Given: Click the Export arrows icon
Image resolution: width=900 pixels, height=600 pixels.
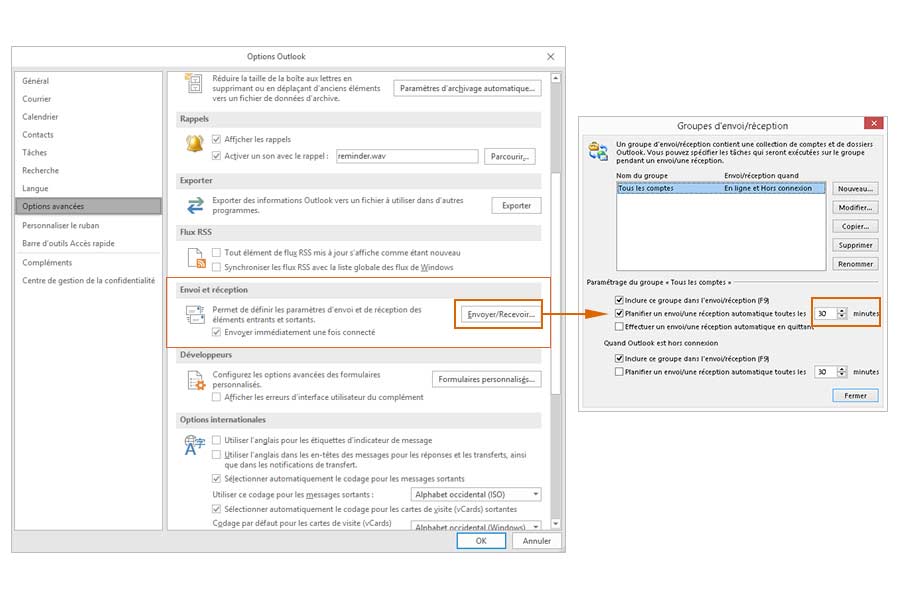Looking at the screenshot, I should click(x=195, y=205).
